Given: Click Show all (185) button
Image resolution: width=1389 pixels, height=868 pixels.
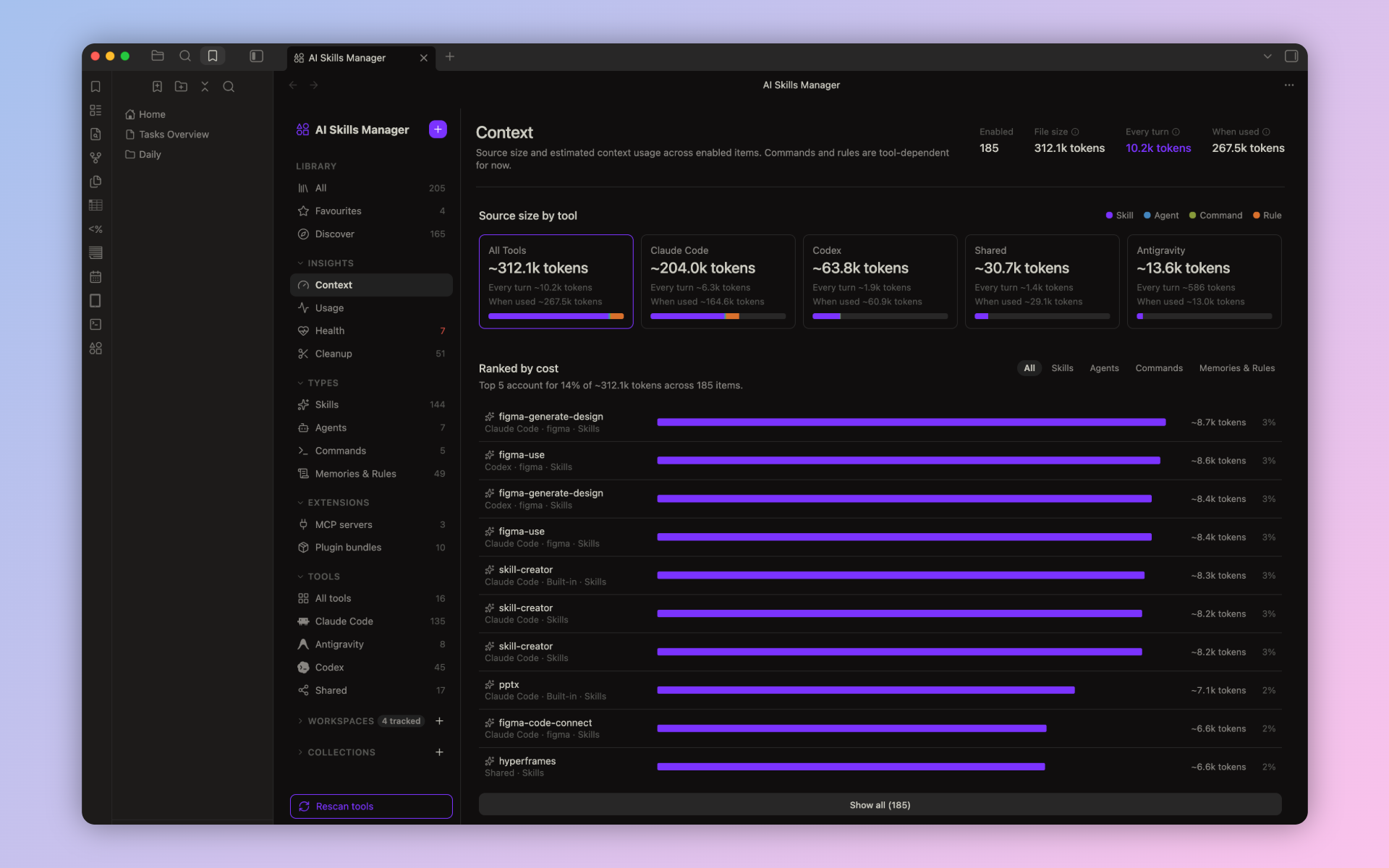Looking at the screenshot, I should [880, 805].
